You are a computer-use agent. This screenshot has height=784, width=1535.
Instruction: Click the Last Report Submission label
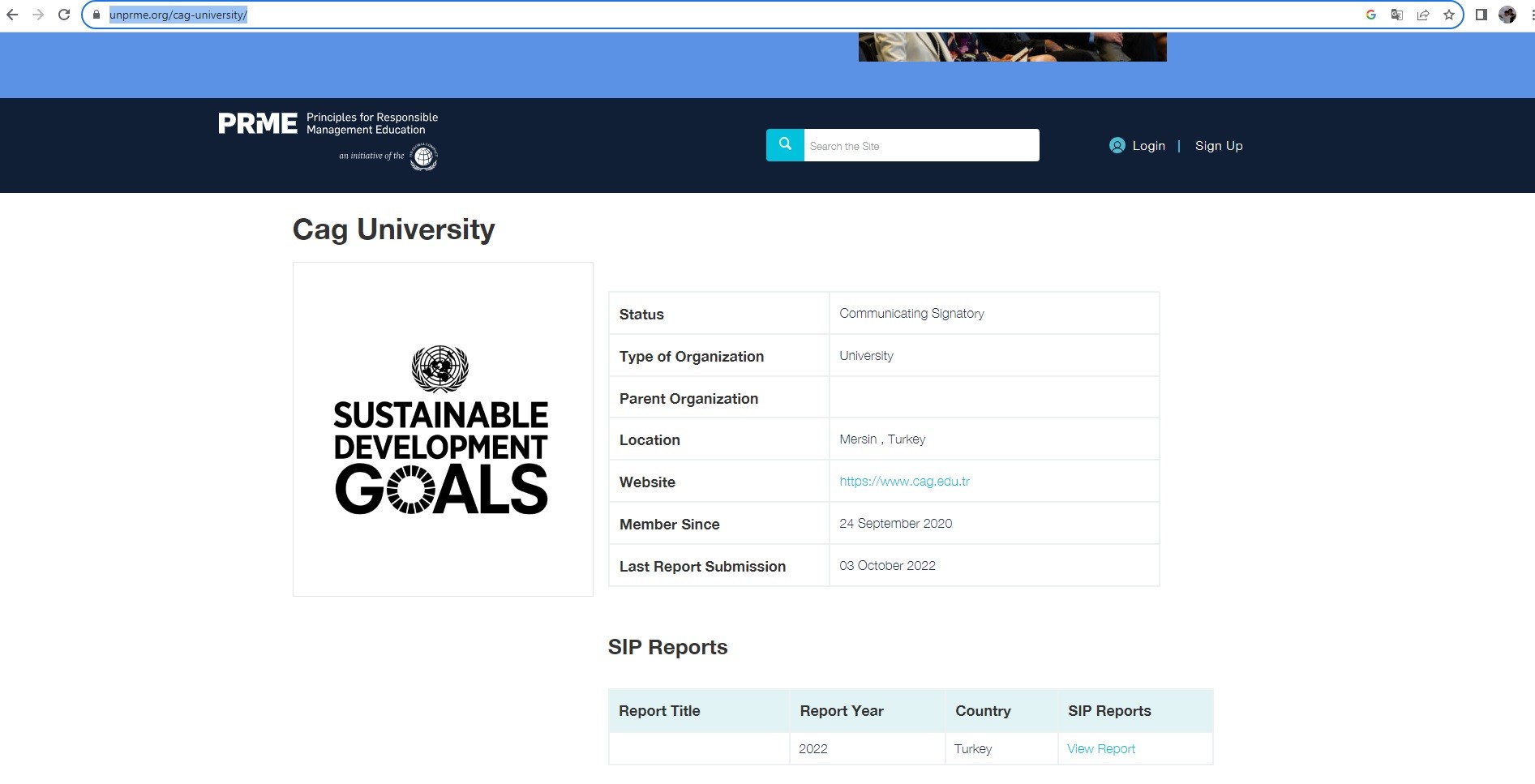[702, 567]
